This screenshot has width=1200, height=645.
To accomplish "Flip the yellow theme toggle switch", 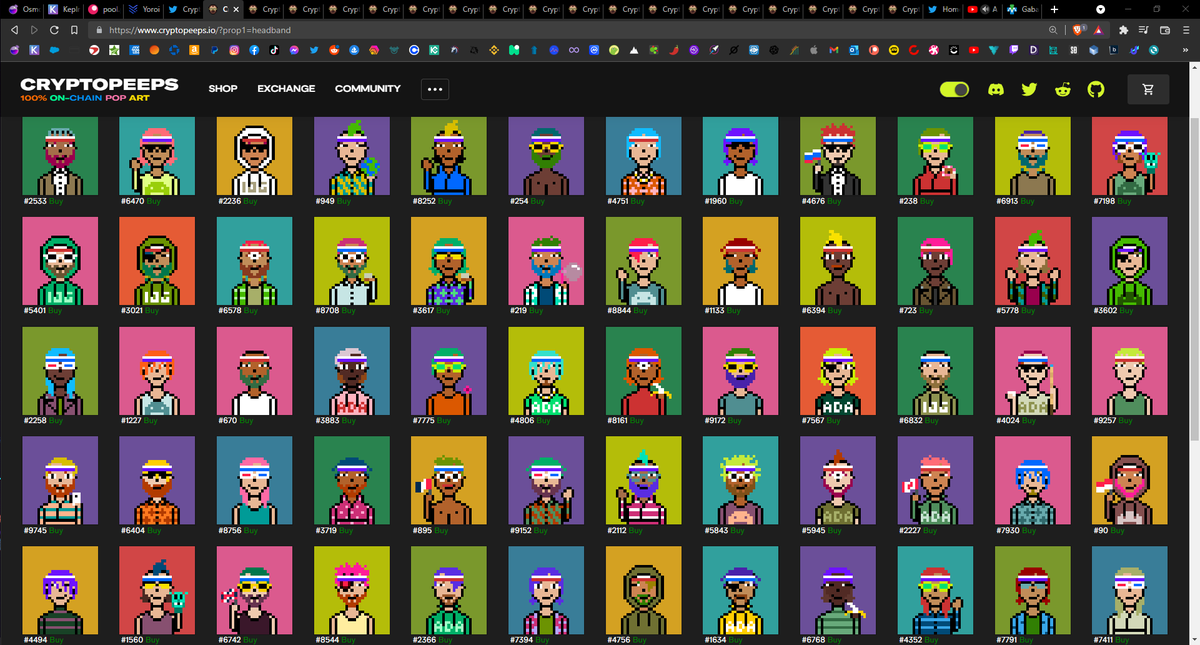I will (954, 89).
